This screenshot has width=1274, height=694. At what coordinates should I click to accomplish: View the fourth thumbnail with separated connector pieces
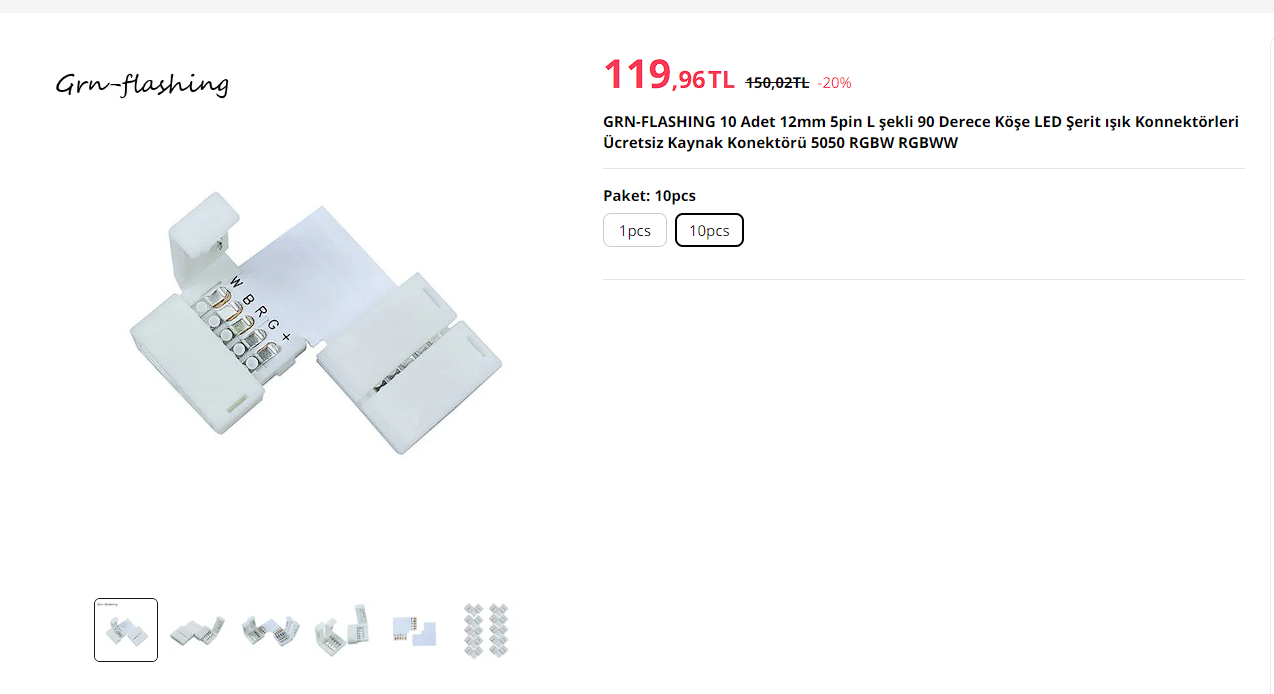tap(342, 630)
